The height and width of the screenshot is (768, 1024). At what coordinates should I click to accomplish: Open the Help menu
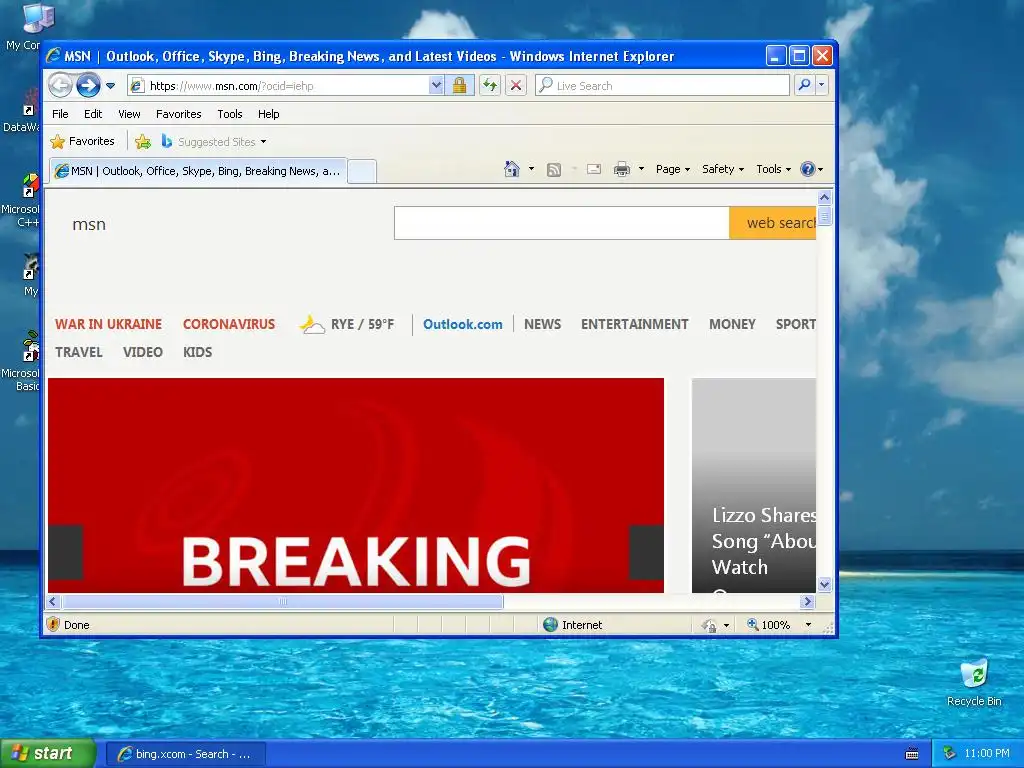[268, 114]
